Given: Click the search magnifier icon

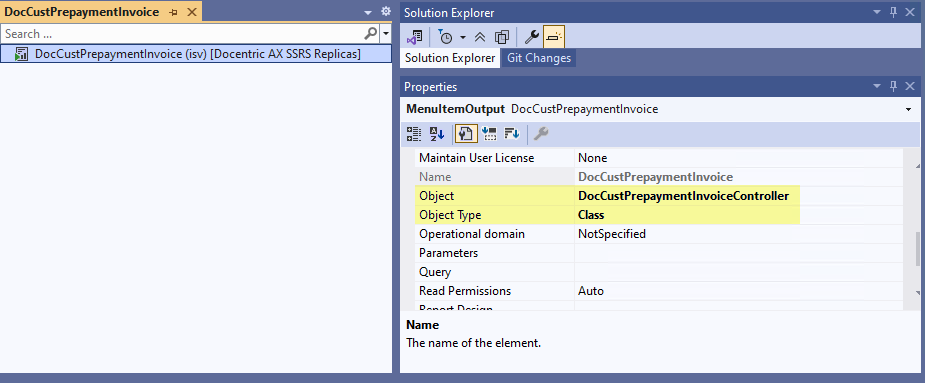Looking at the screenshot, I should 370,34.
